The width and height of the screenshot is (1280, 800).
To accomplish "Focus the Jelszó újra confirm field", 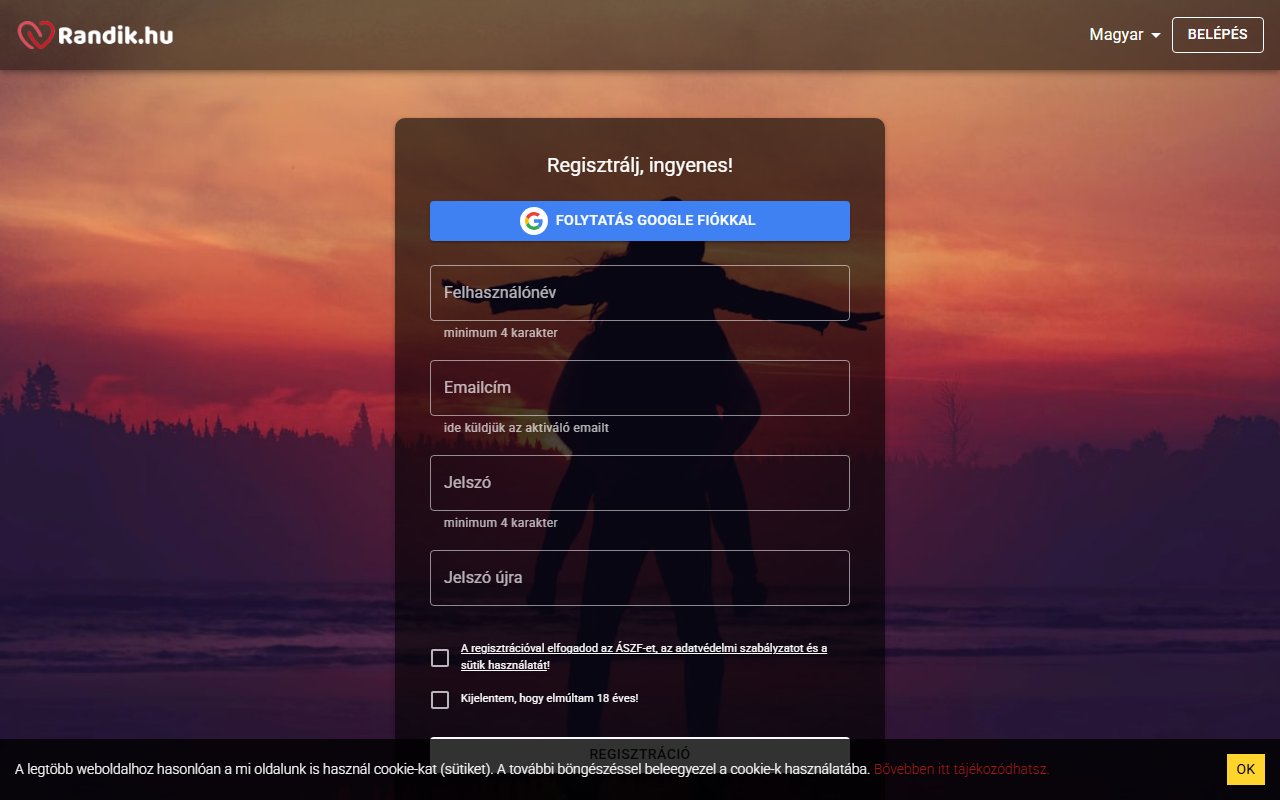I will (x=640, y=578).
